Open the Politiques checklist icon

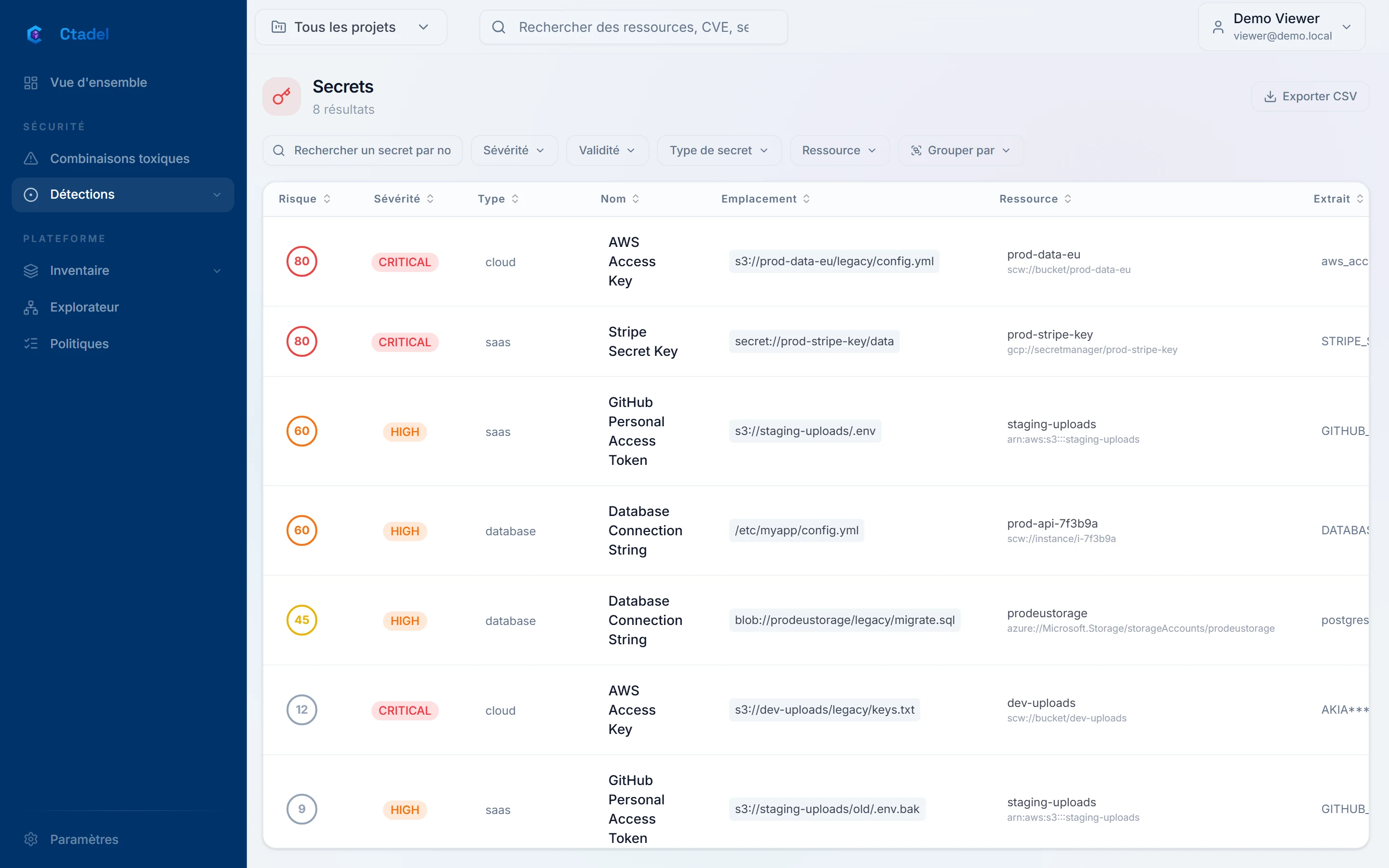31,343
